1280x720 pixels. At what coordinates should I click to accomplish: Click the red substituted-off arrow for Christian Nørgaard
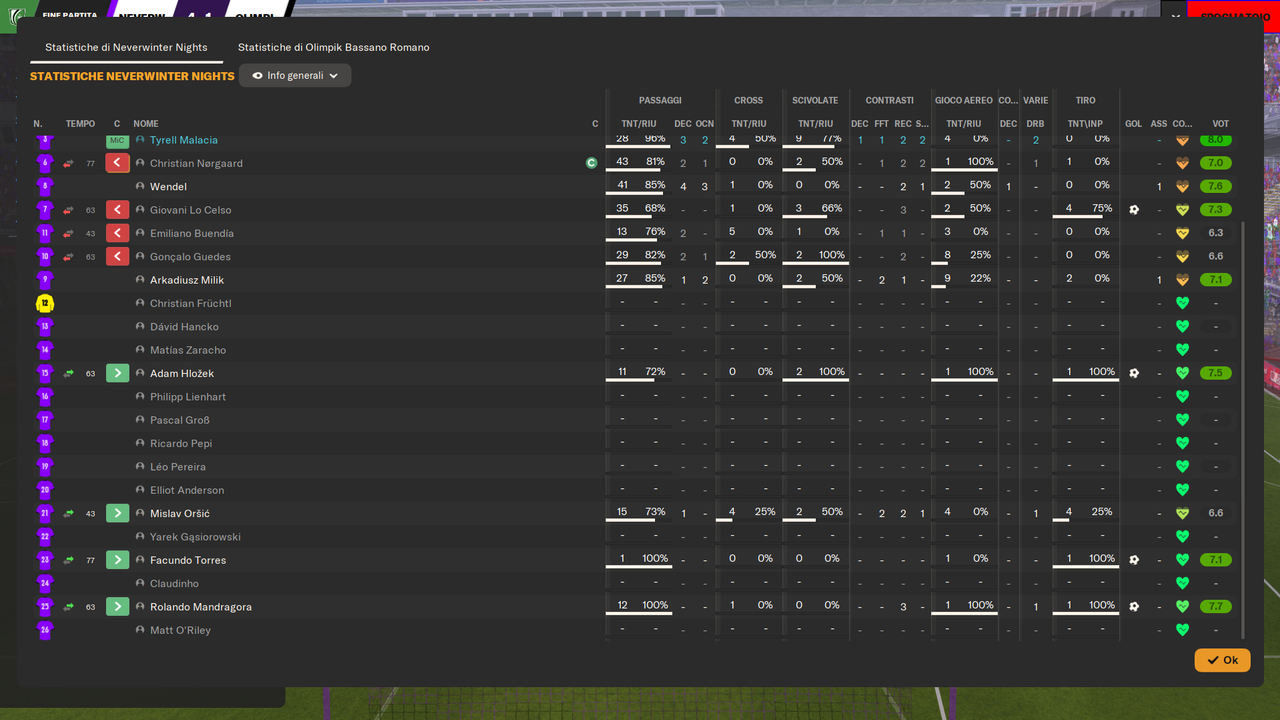[117, 163]
